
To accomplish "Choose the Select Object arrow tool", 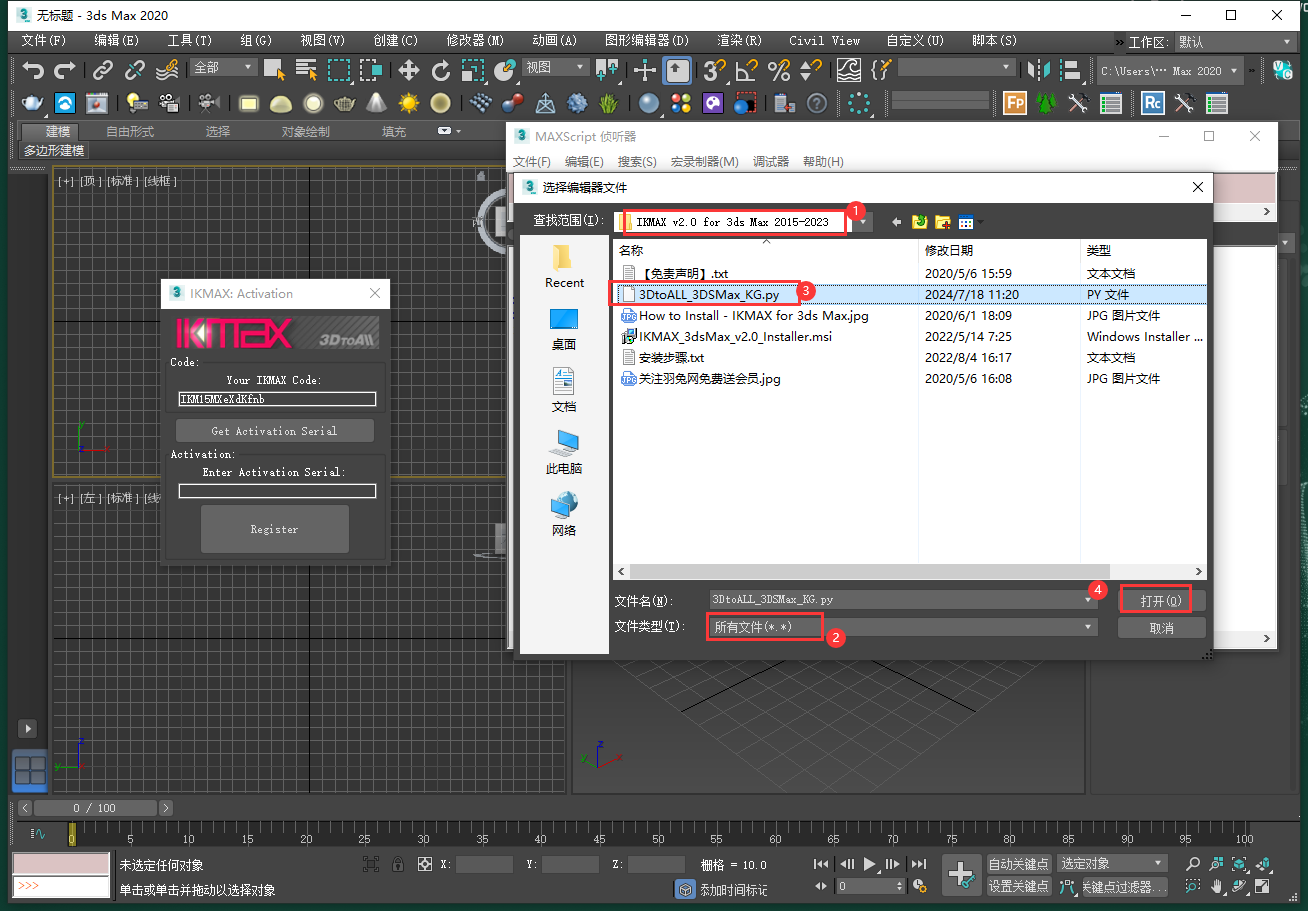I will (x=274, y=70).
